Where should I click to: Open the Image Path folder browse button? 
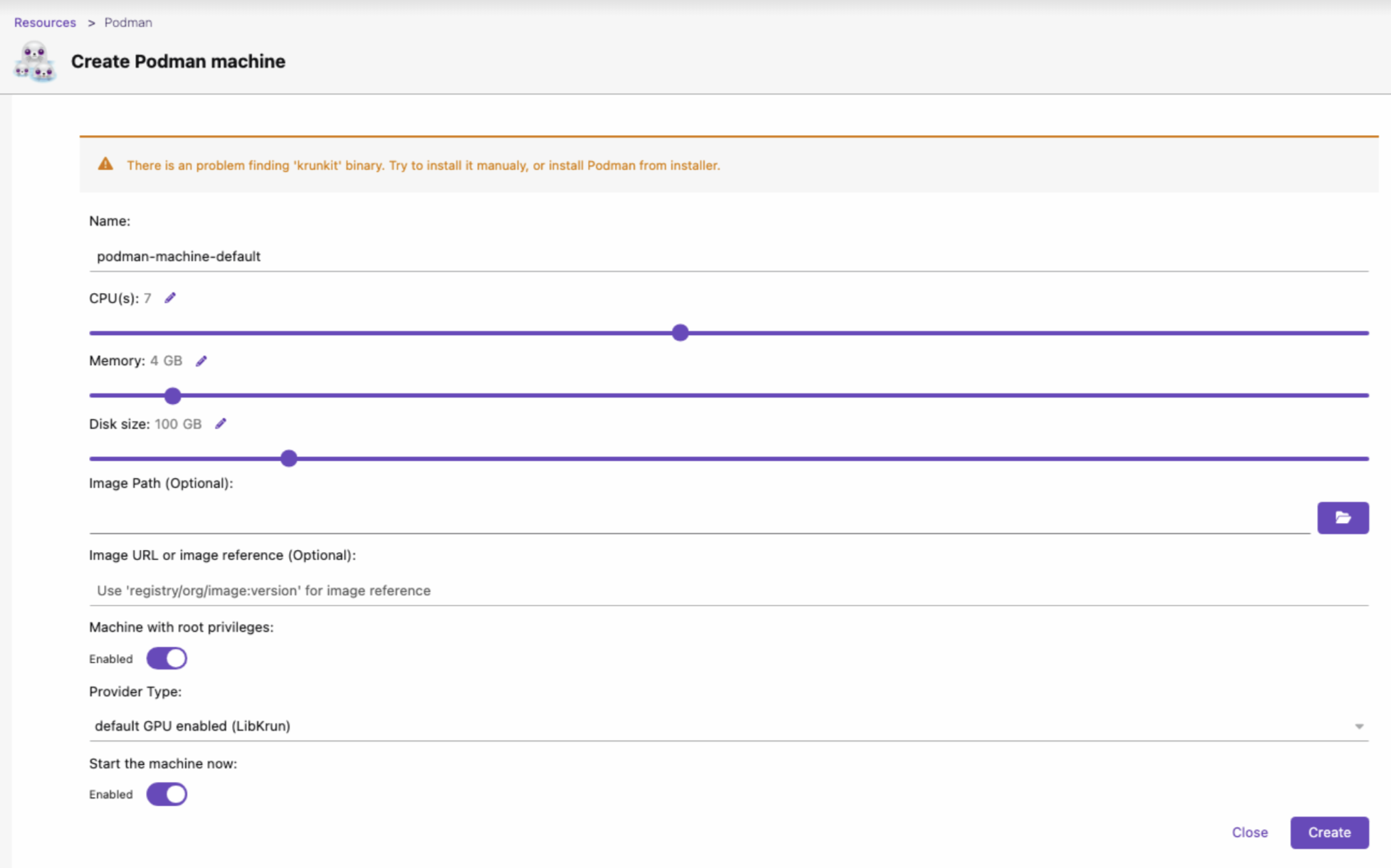tap(1342, 518)
